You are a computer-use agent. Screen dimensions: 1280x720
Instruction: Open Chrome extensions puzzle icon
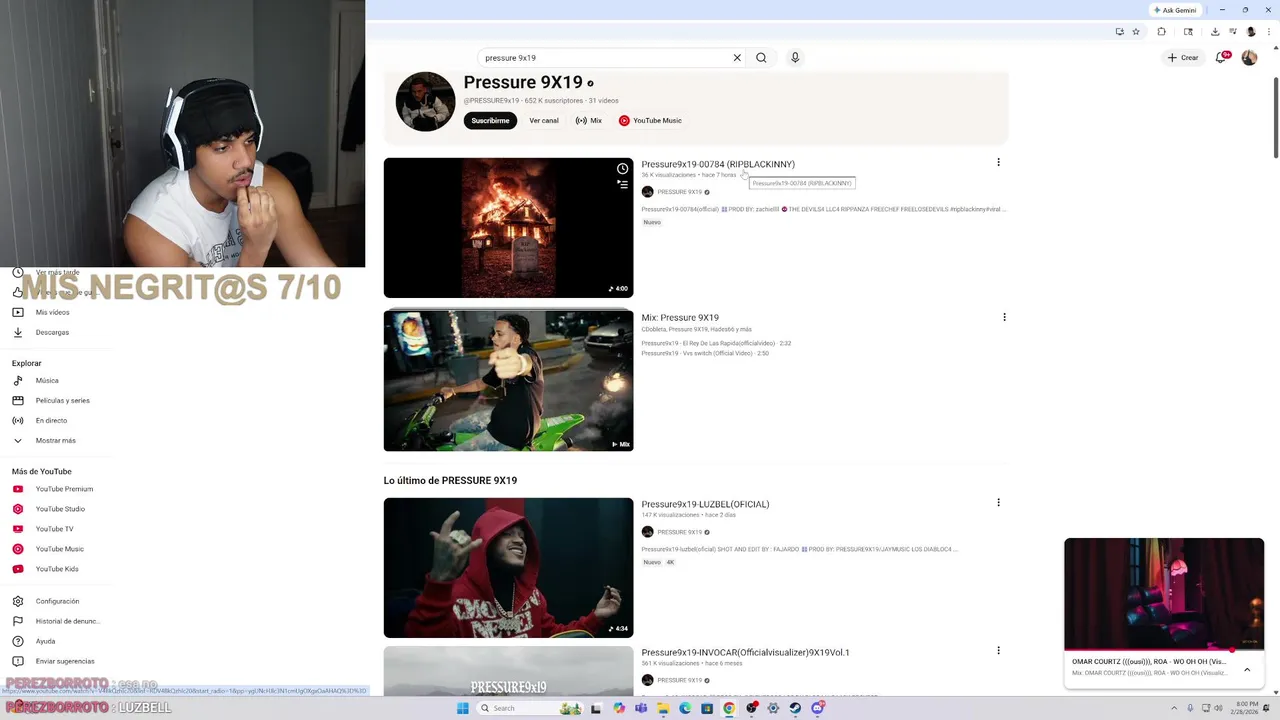[1162, 32]
